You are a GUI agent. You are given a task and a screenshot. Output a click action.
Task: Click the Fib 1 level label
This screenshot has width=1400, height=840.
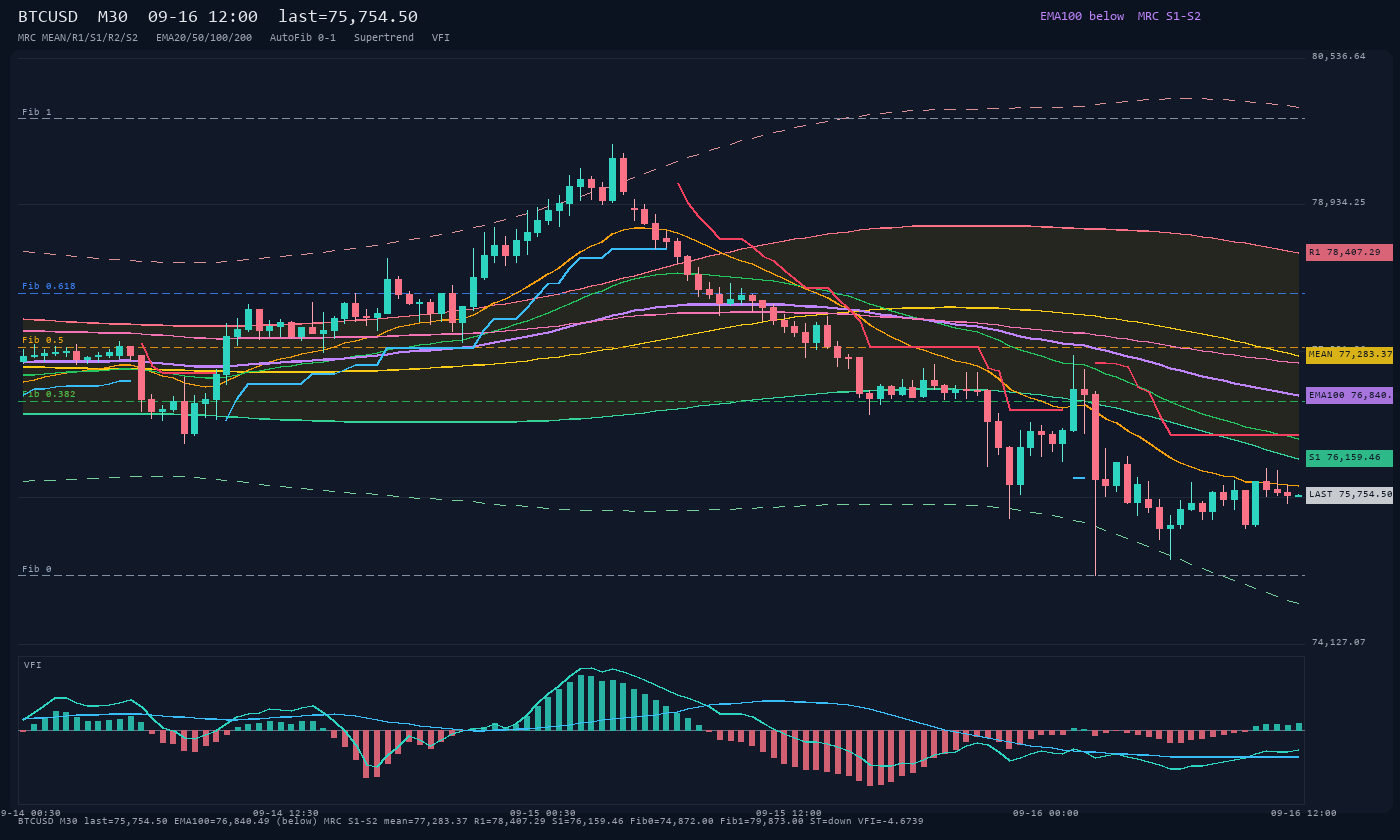coord(37,112)
